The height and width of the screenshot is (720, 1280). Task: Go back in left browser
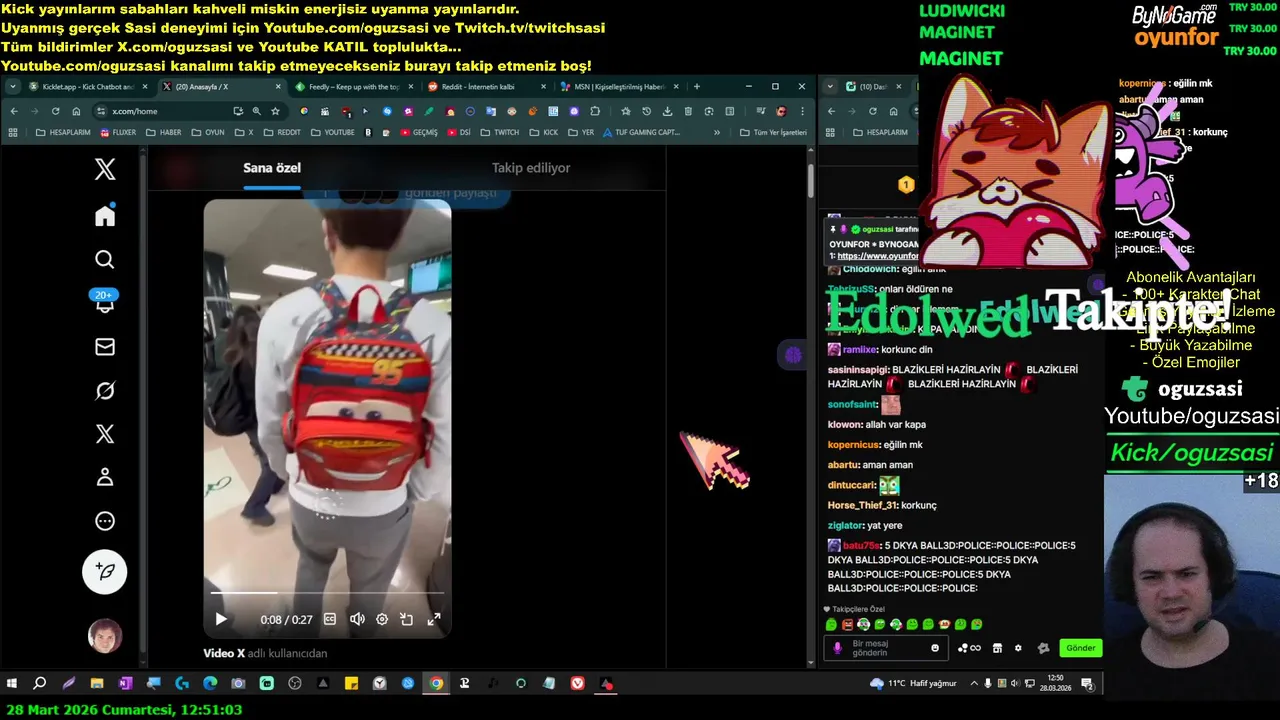14,111
